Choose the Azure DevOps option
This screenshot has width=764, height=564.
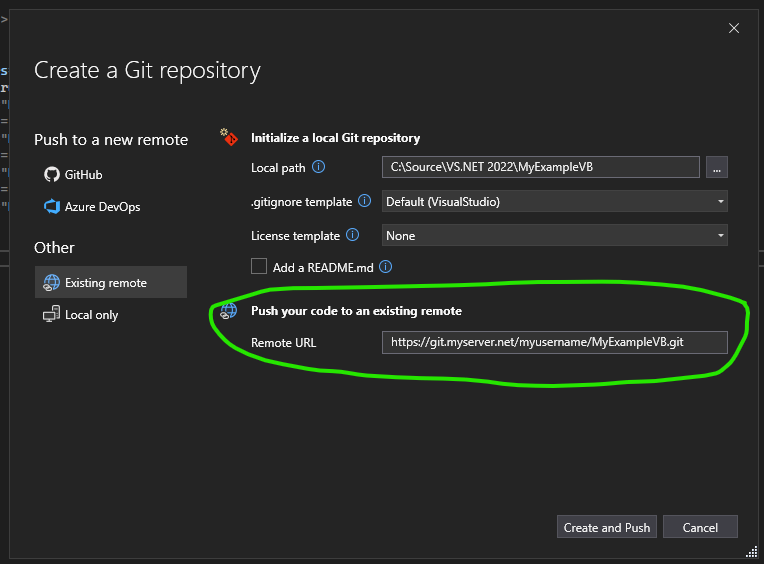point(102,207)
